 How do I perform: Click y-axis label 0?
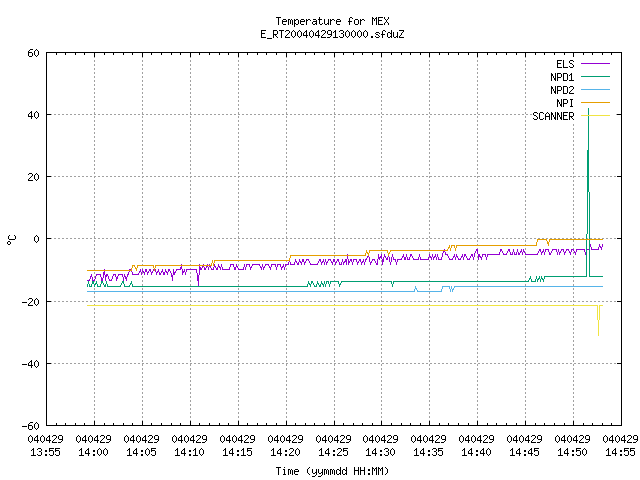37,240
